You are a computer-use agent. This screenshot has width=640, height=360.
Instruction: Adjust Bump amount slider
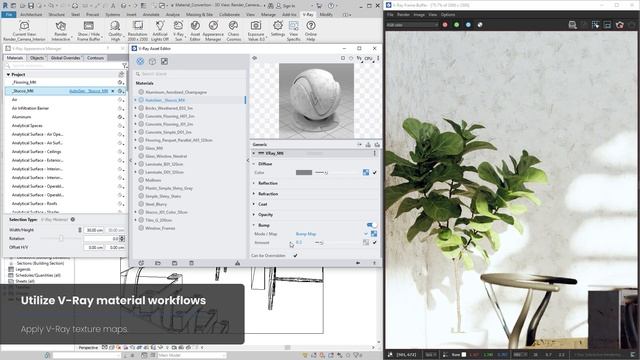[x=337, y=242]
